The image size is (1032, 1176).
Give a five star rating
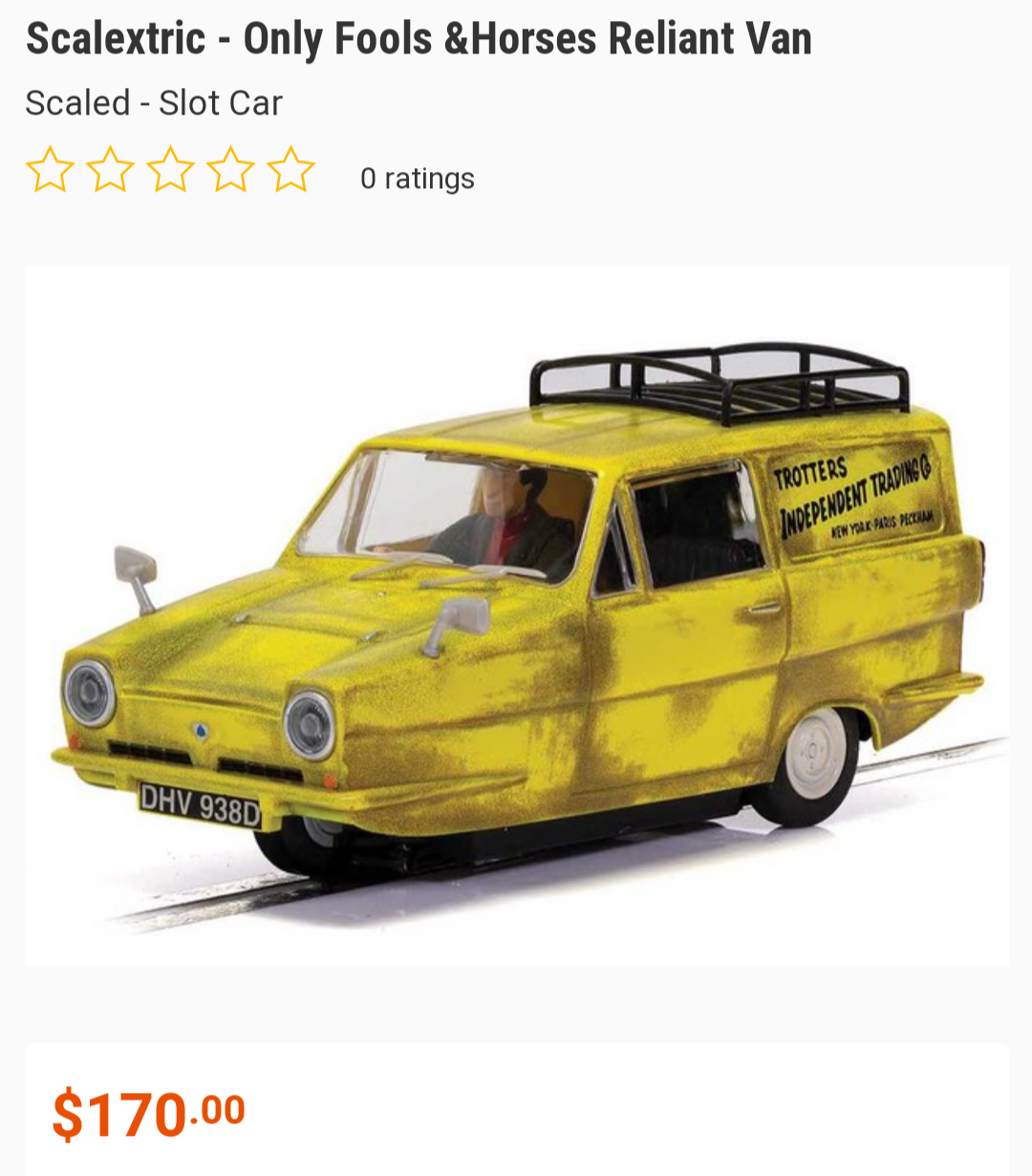click(x=290, y=170)
